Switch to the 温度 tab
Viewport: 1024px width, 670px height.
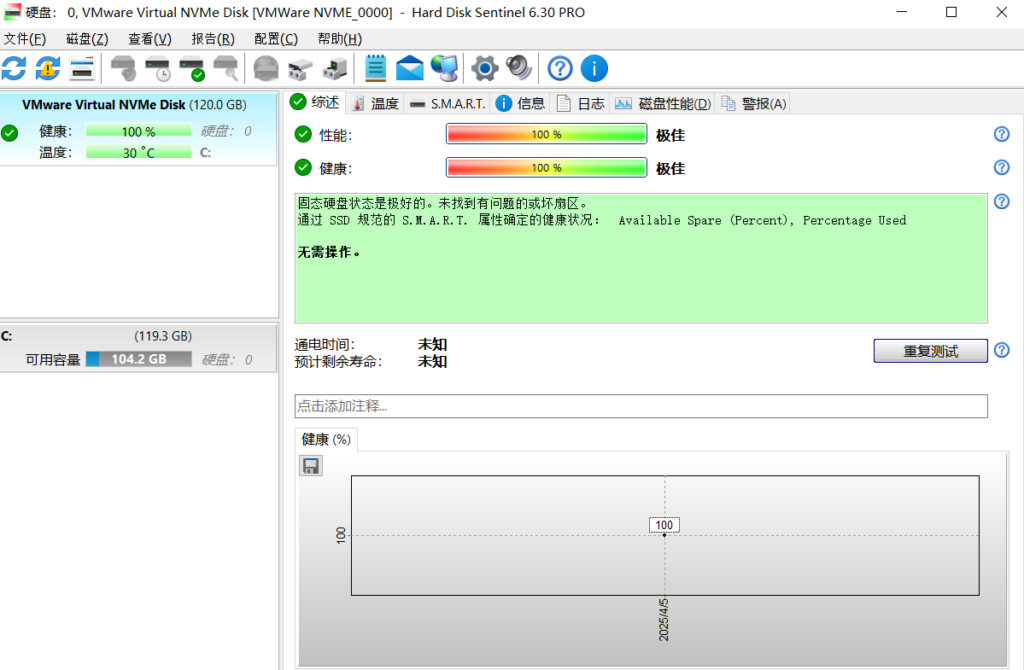click(375, 103)
